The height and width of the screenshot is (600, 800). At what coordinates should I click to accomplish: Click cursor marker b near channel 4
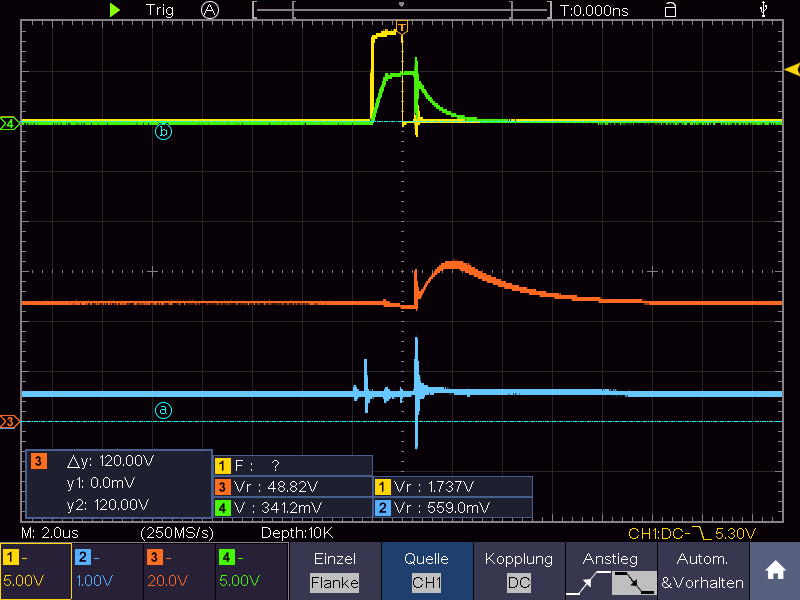coord(163,132)
